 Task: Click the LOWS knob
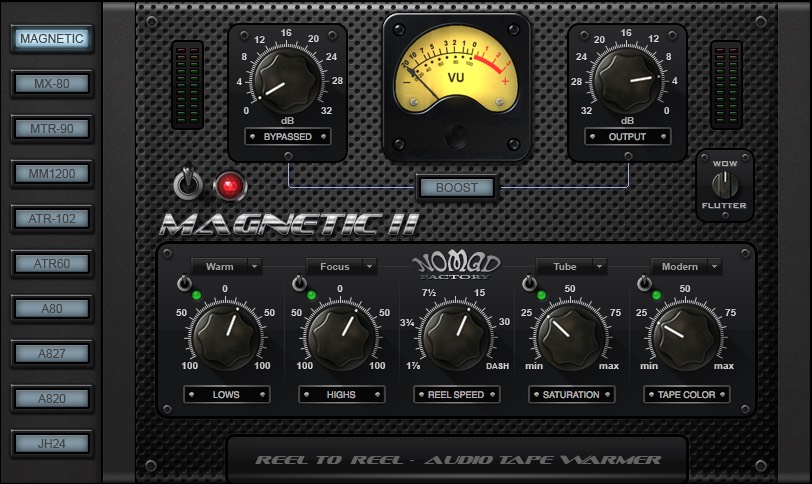pos(226,338)
